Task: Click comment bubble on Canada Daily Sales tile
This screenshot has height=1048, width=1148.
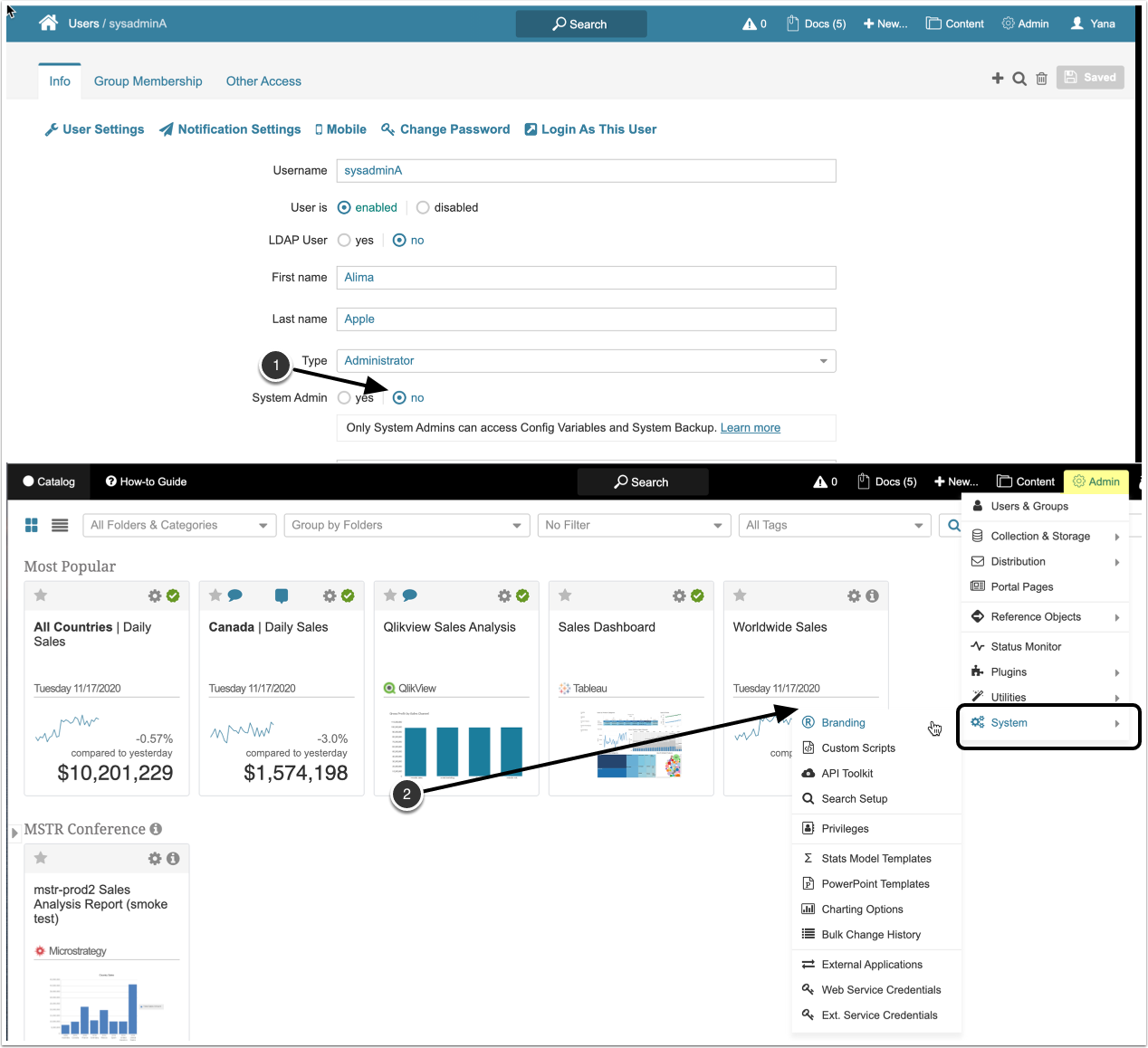Action: pos(234,595)
